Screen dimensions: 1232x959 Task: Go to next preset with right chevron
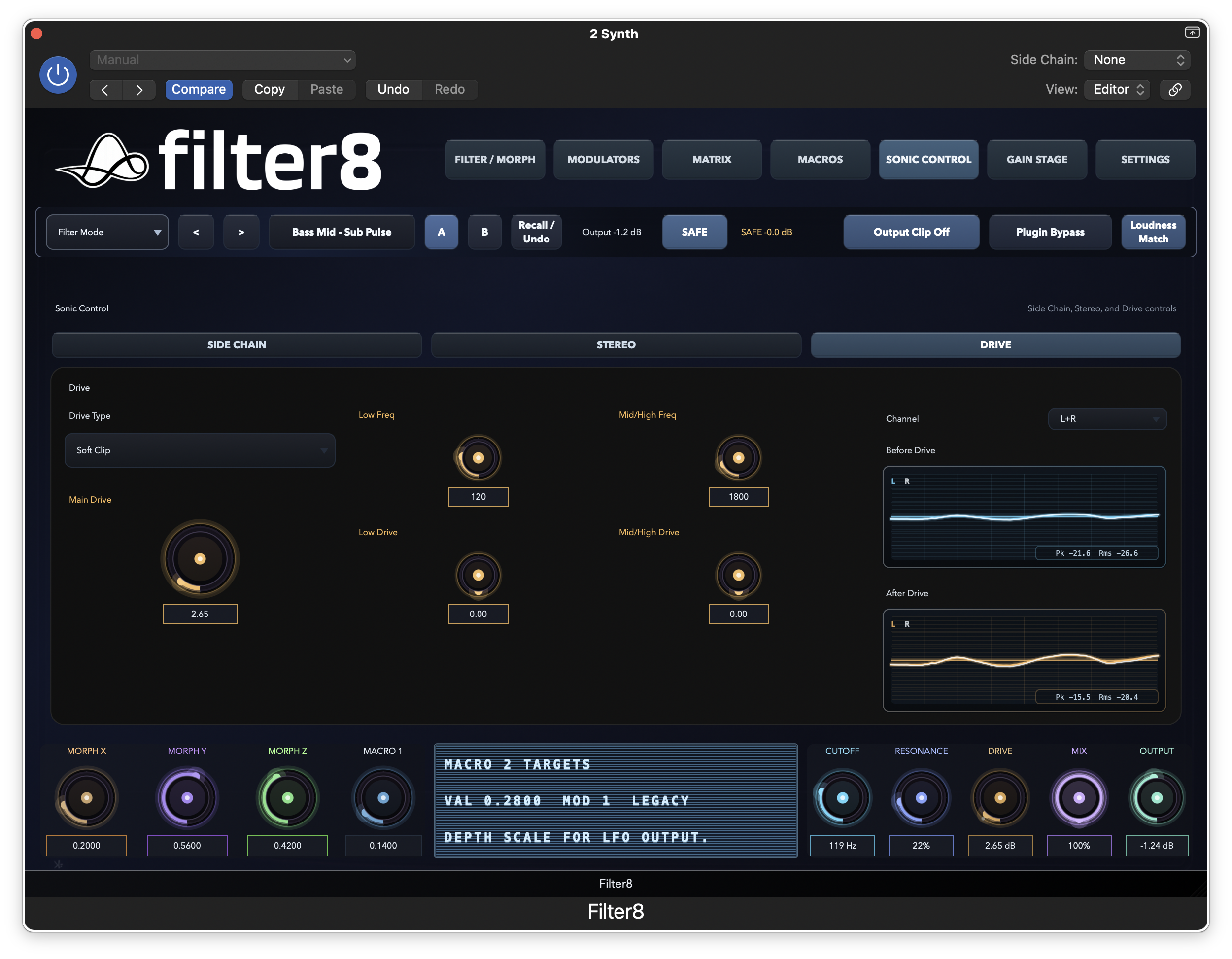139,89
